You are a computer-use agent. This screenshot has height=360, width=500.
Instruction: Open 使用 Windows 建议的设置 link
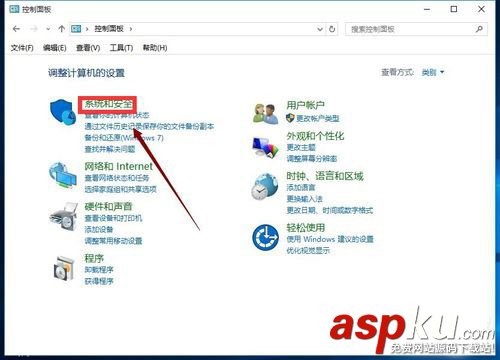[330, 239]
